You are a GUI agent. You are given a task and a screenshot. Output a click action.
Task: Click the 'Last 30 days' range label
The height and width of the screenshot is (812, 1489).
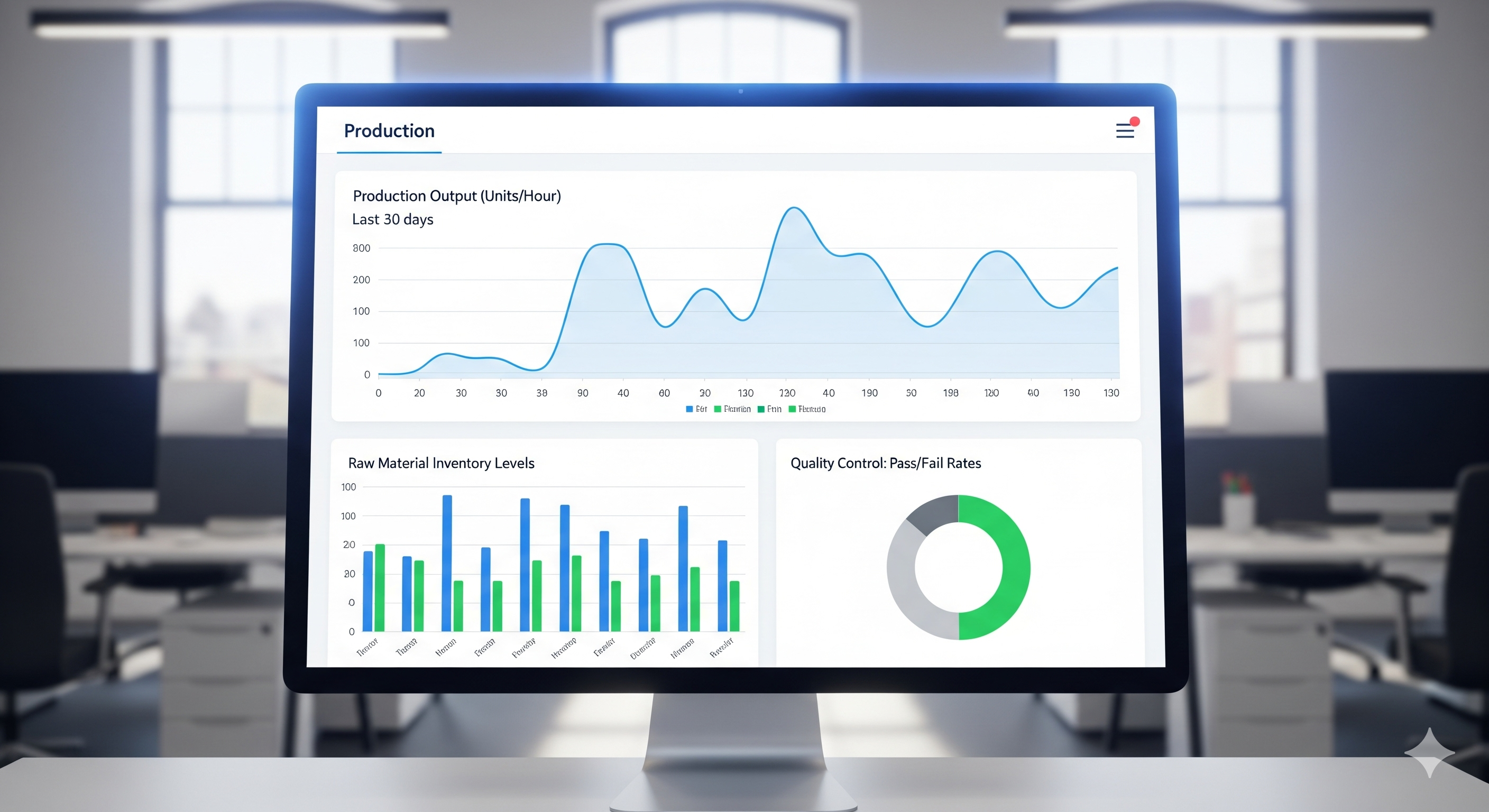[x=392, y=219]
